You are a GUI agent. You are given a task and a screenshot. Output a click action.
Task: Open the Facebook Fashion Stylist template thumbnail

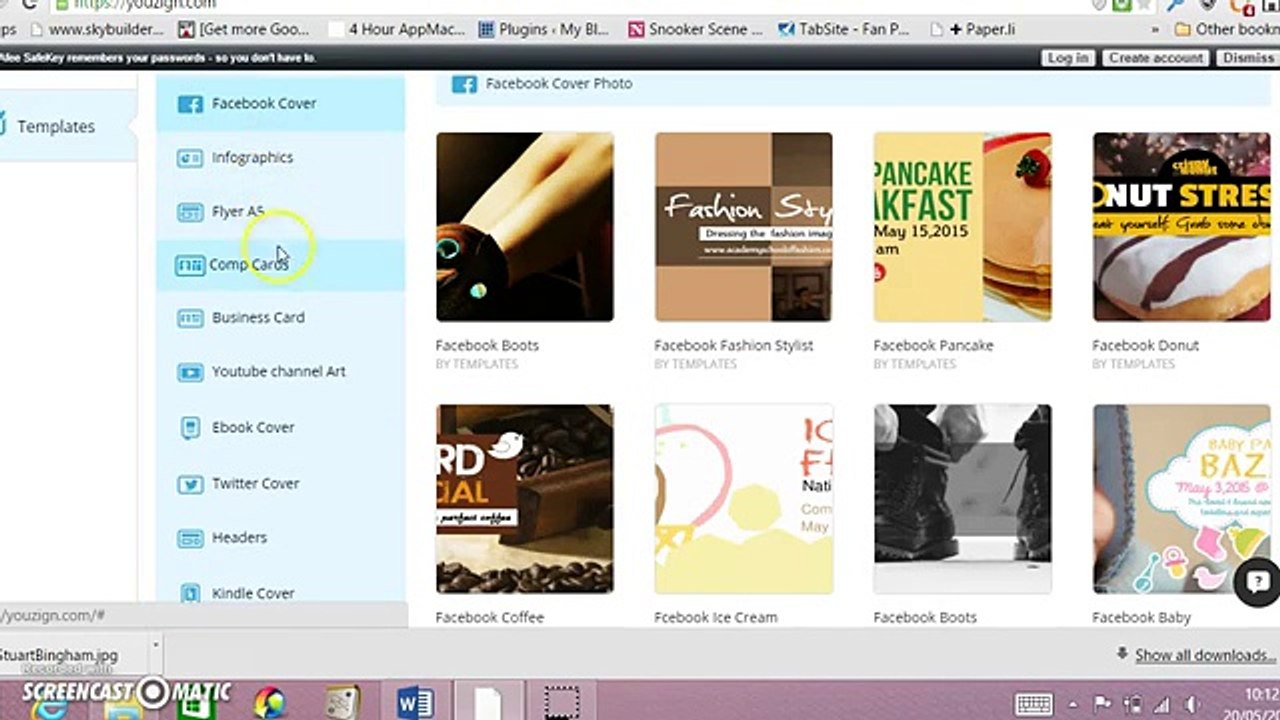tap(744, 227)
